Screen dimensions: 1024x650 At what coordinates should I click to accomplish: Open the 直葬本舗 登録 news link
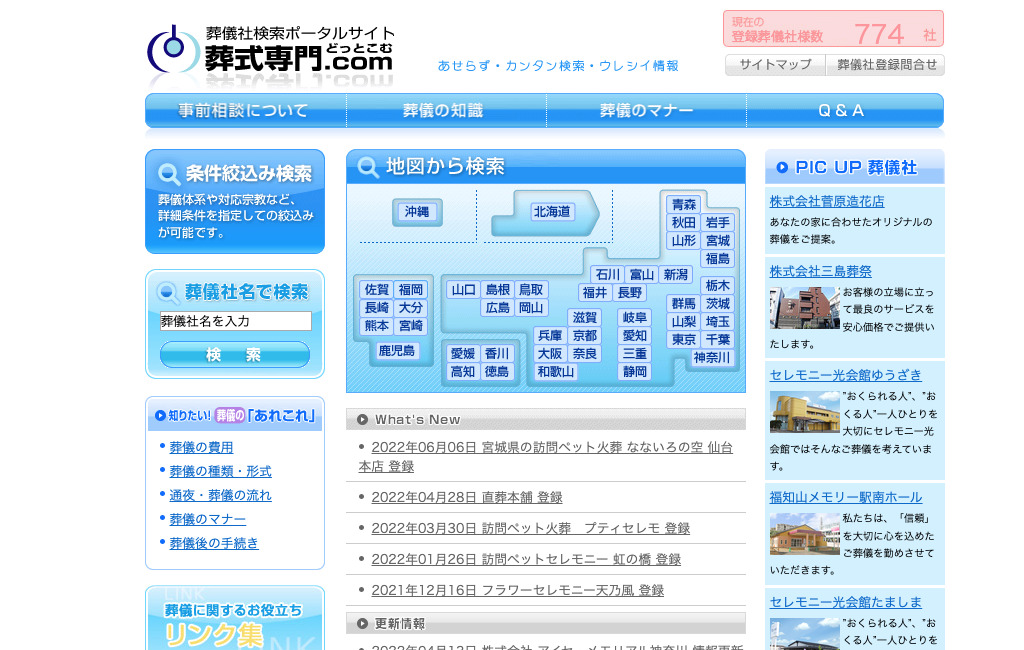(467, 497)
